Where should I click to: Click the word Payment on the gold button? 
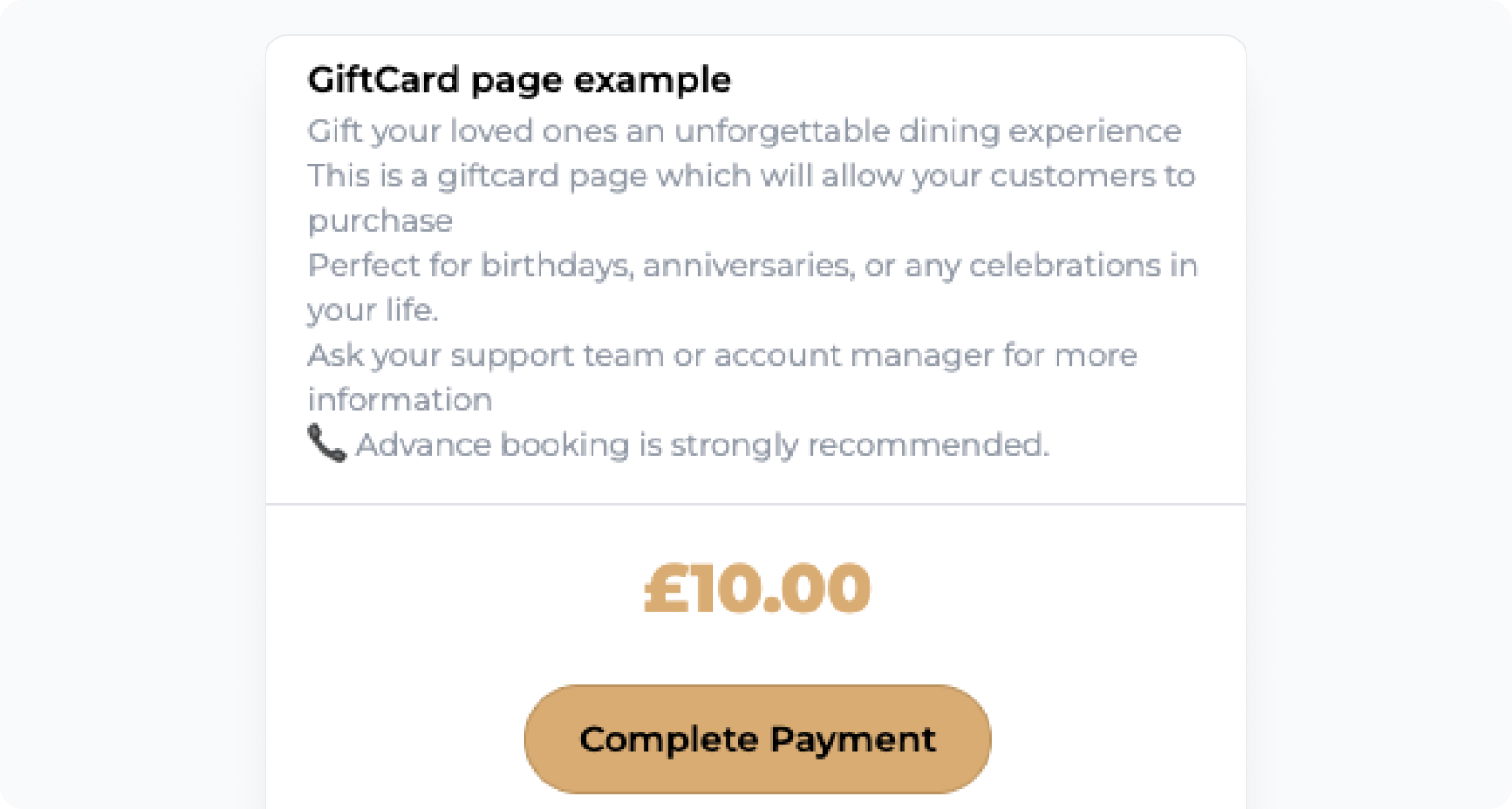click(853, 740)
